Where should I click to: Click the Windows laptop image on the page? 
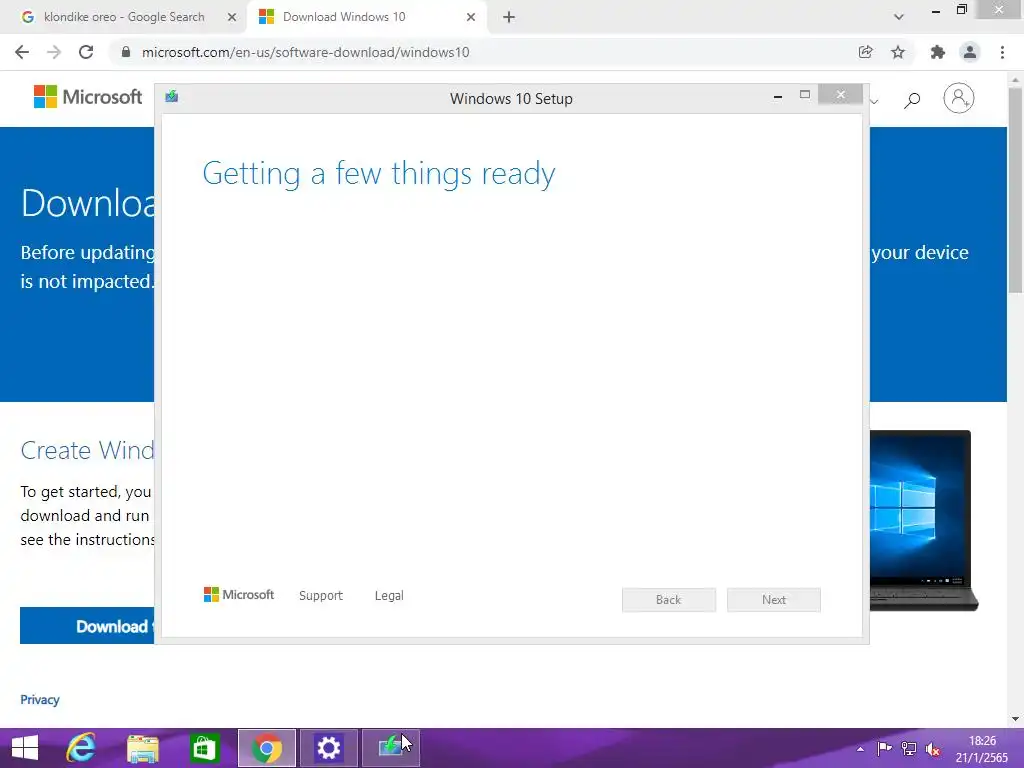click(923, 520)
